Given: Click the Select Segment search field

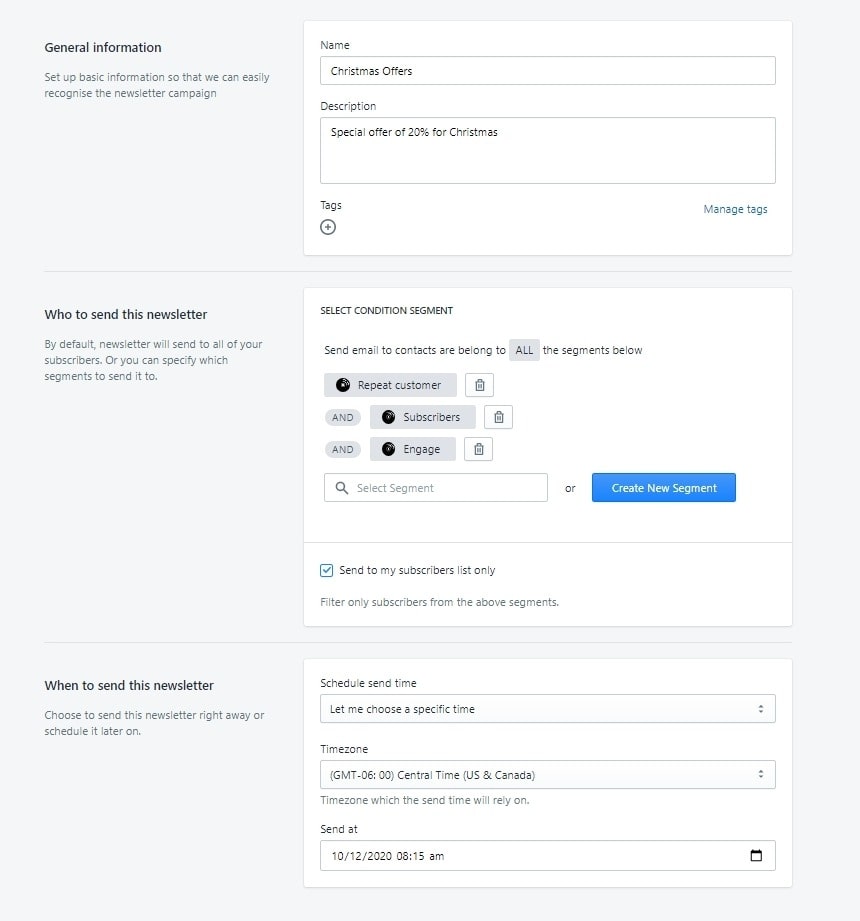Looking at the screenshot, I should click(447, 488).
